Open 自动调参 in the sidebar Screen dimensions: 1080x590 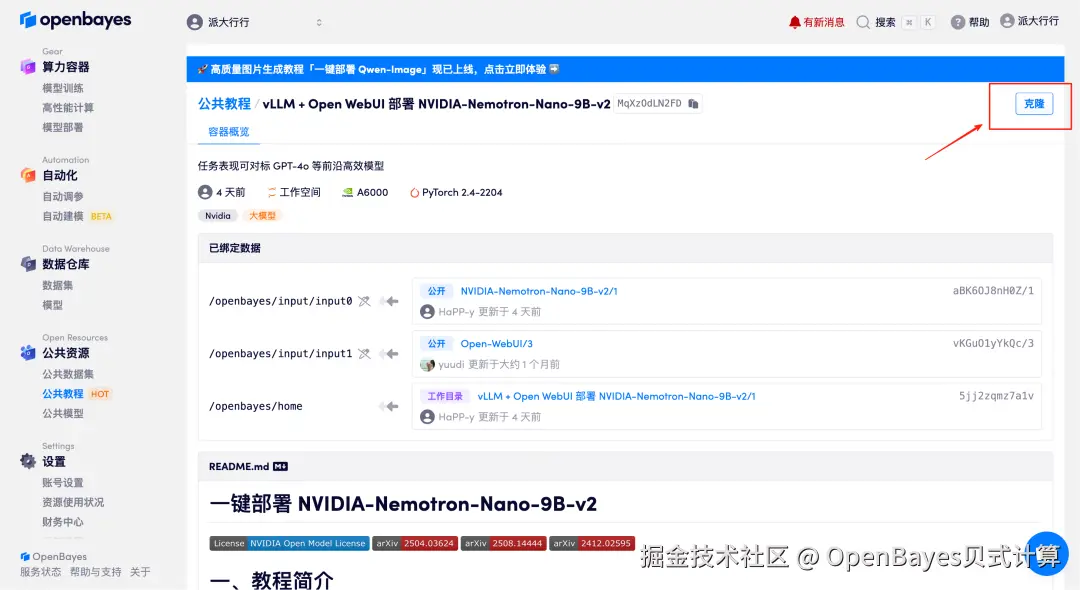tap(63, 196)
